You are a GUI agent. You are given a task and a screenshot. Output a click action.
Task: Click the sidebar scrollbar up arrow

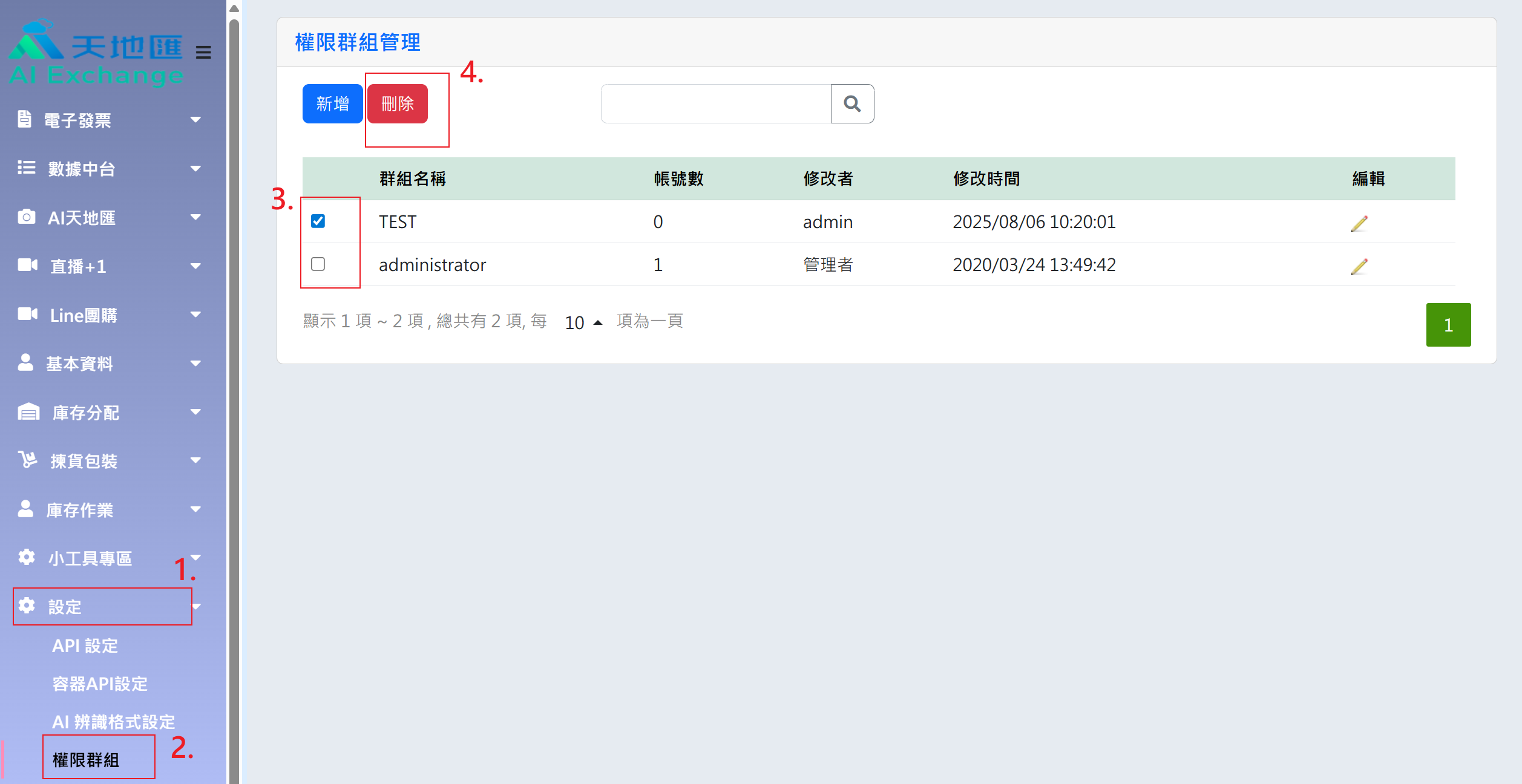(x=234, y=8)
